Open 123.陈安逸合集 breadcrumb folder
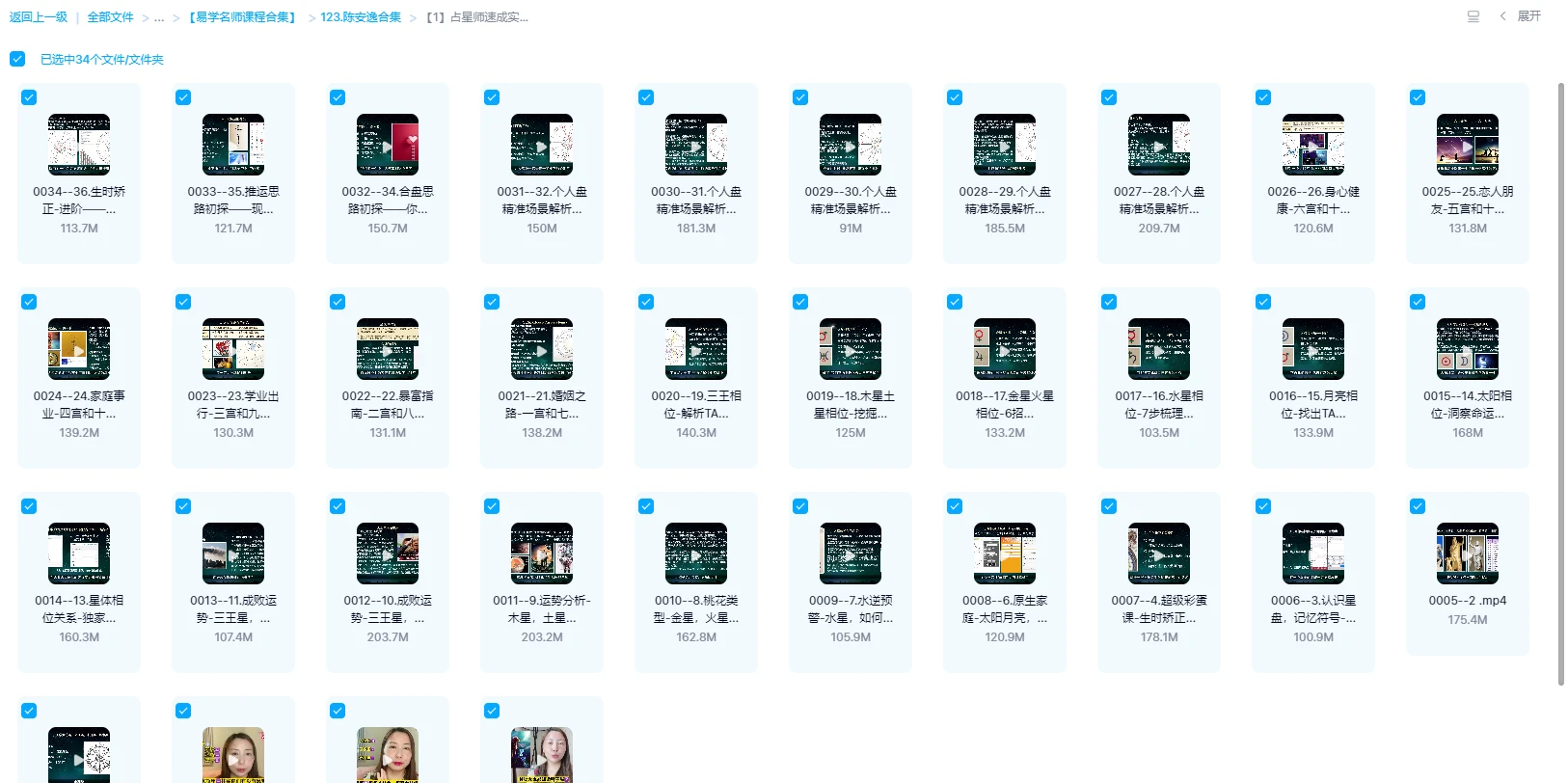The image size is (1568, 783). (x=361, y=17)
